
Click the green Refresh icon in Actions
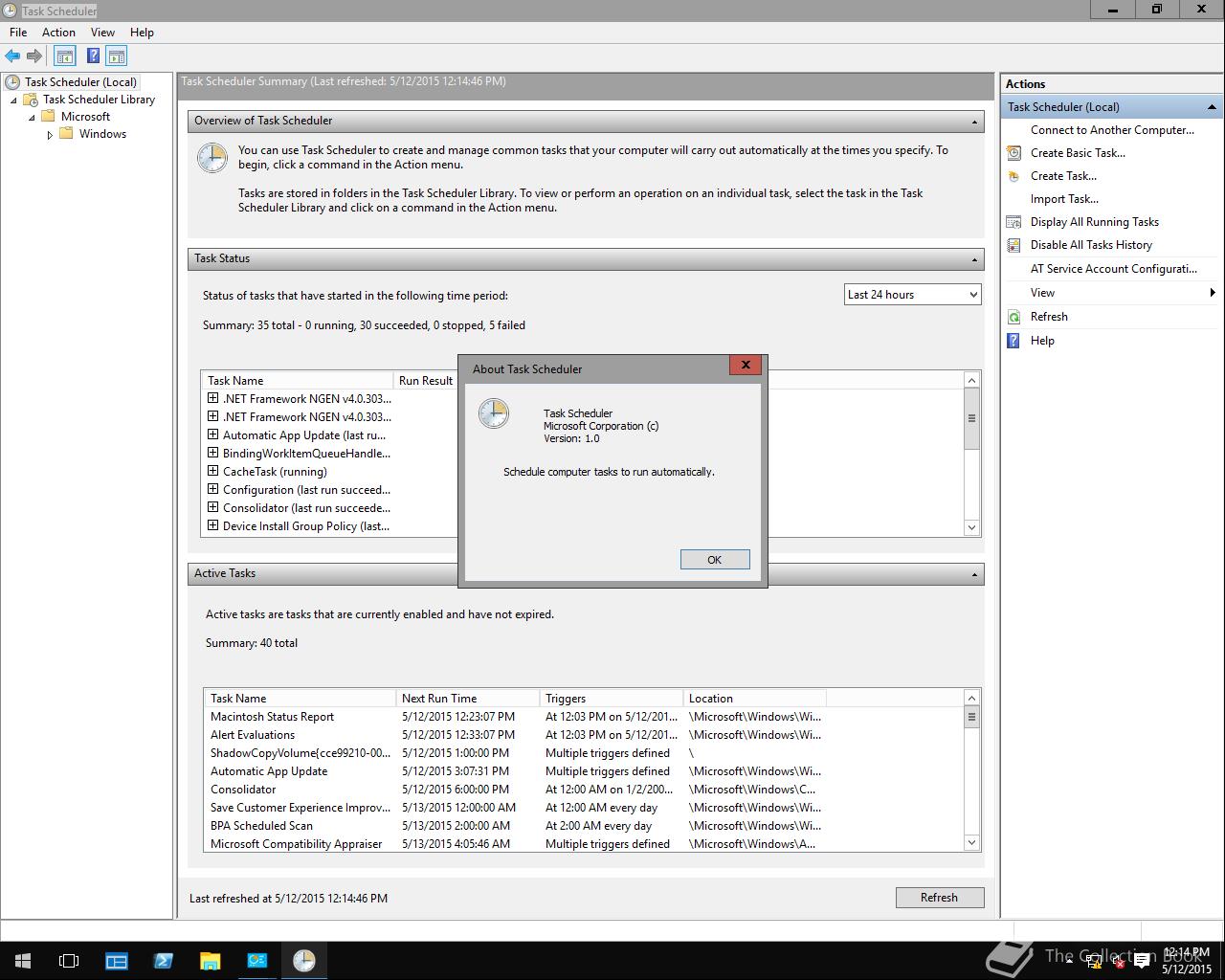tap(1013, 317)
